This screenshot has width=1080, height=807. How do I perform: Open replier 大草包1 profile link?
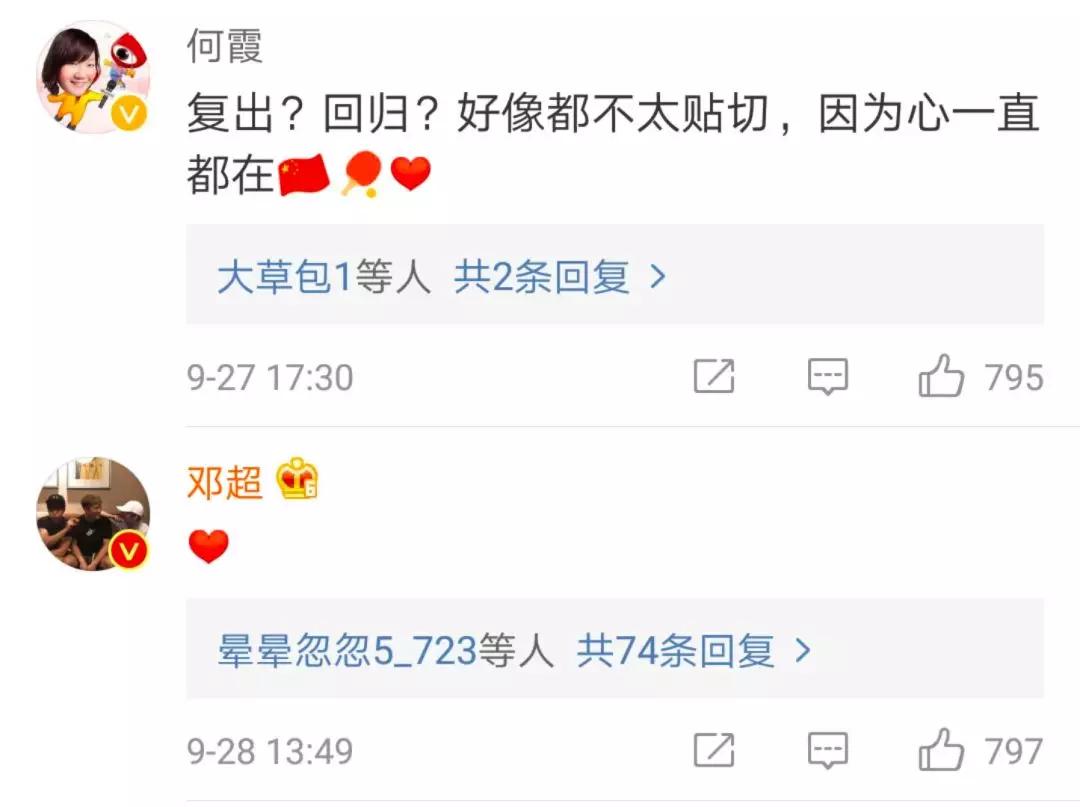click(285, 277)
